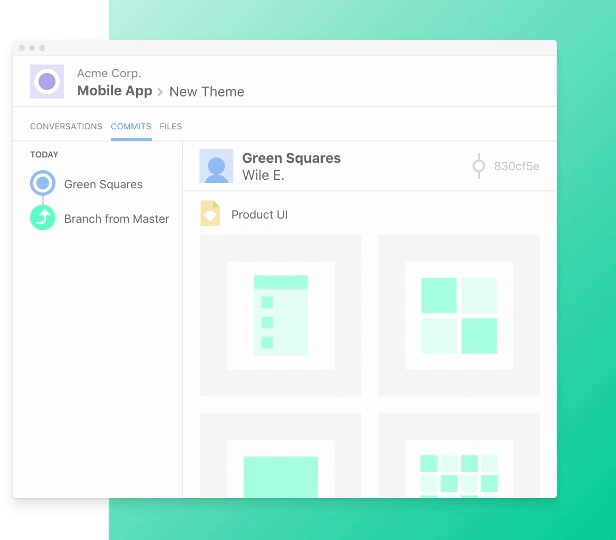Click the commit hash 830cf5e
Image resolution: width=616 pixels, height=540 pixels.
(x=517, y=166)
